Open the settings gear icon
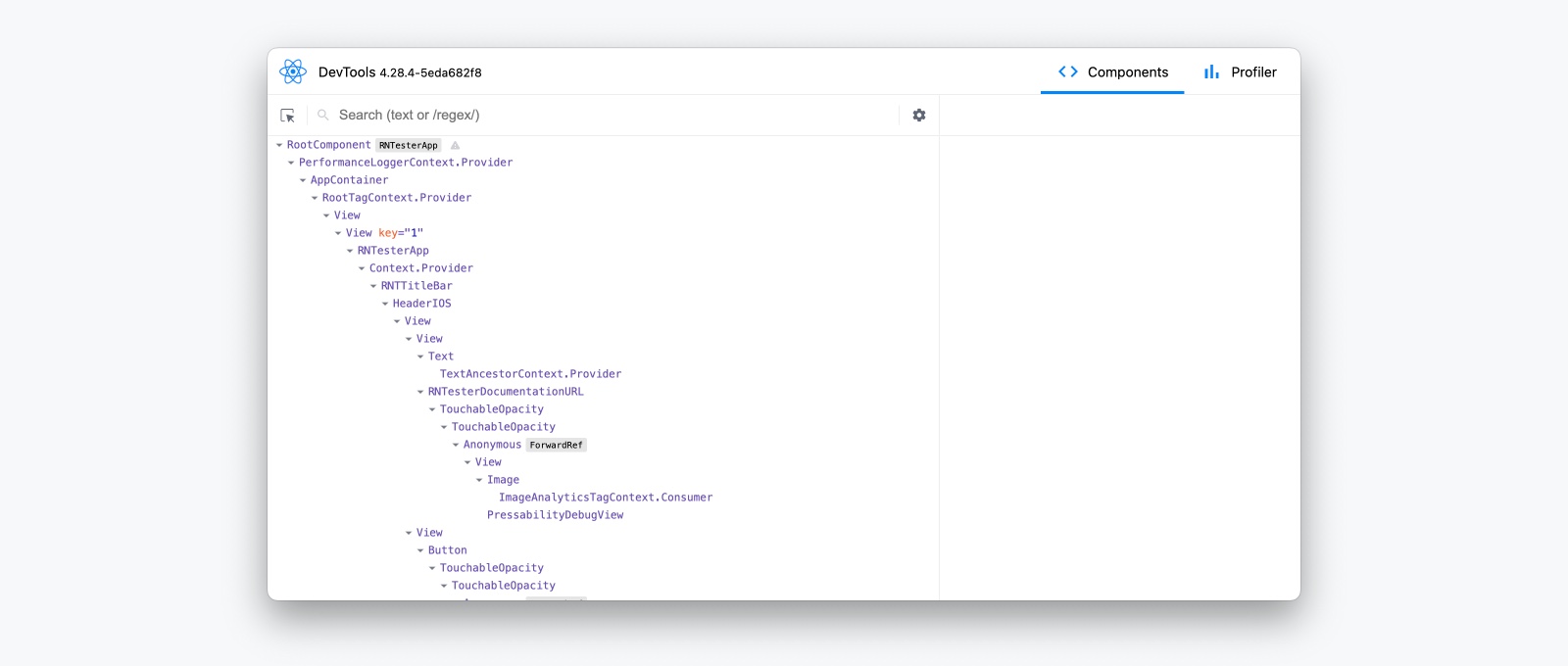Image resolution: width=1568 pixels, height=666 pixels. click(x=918, y=116)
